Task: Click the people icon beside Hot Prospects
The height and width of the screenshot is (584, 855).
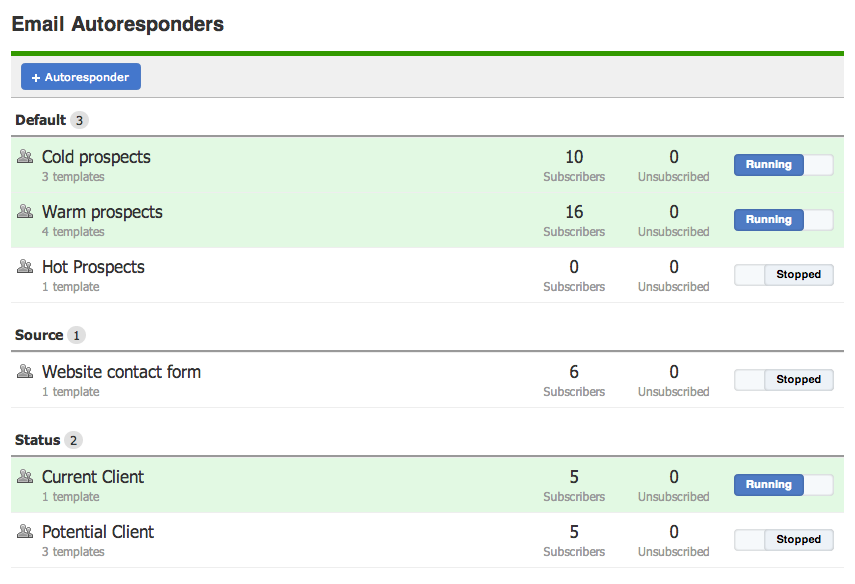Action: (x=25, y=267)
